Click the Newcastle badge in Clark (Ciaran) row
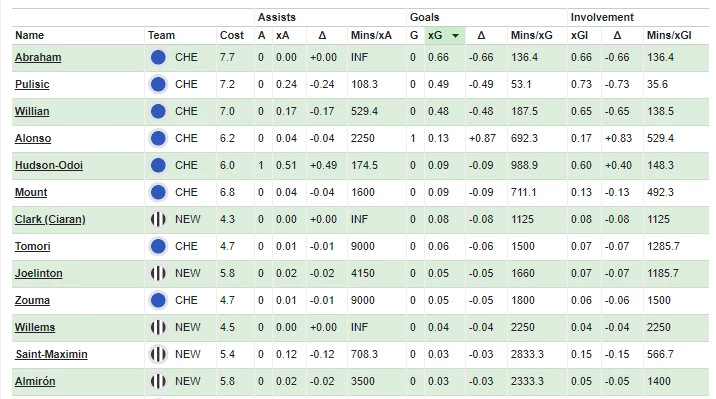 pyautogui.click(x=158, y=220)
